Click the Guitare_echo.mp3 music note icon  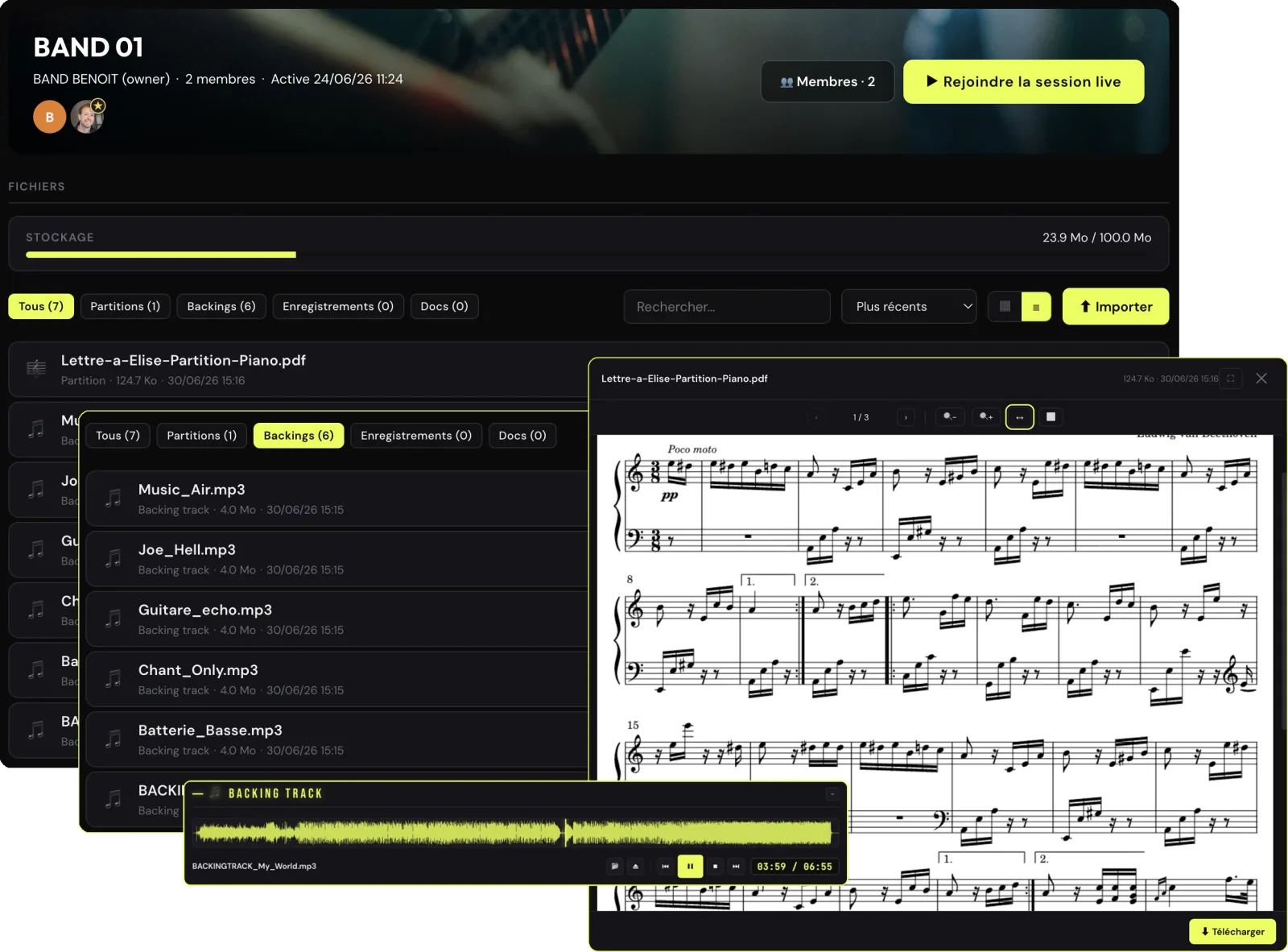click(114, 619)
